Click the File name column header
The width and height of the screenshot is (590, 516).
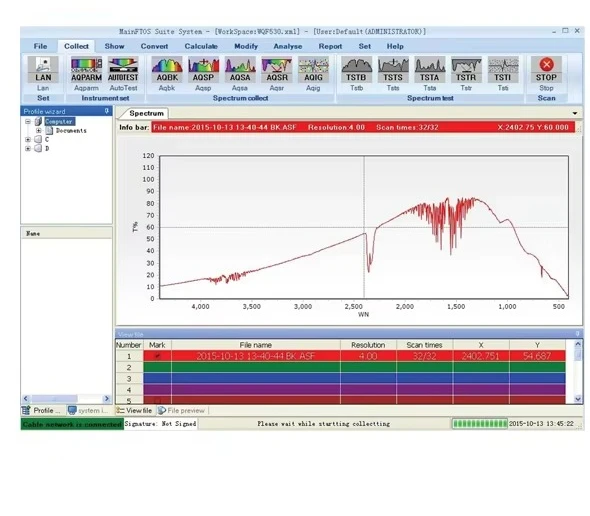[x=255, y=345]
